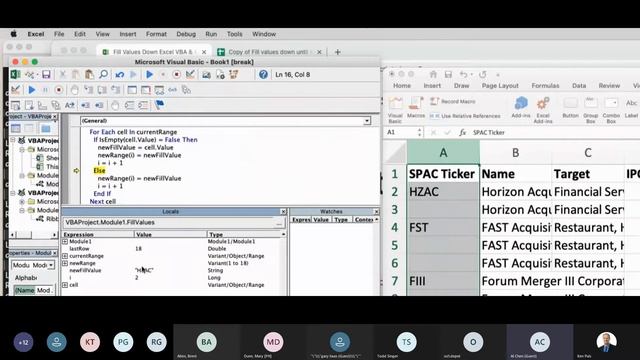Switch to the Data ribbon tab
This screenshot has width=640, height=360.
coord(579,86)
